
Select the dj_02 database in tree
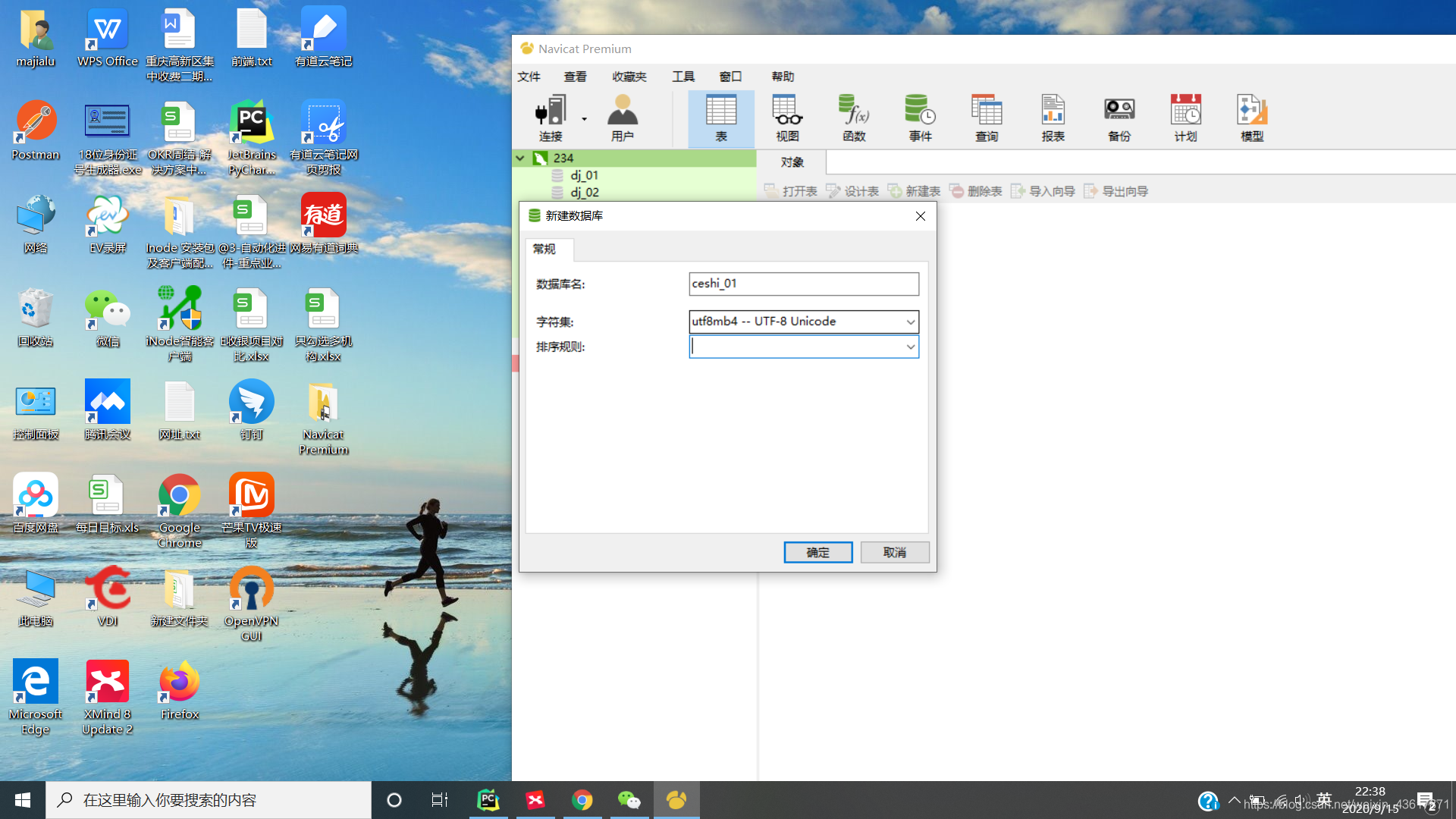click(584, 193)
